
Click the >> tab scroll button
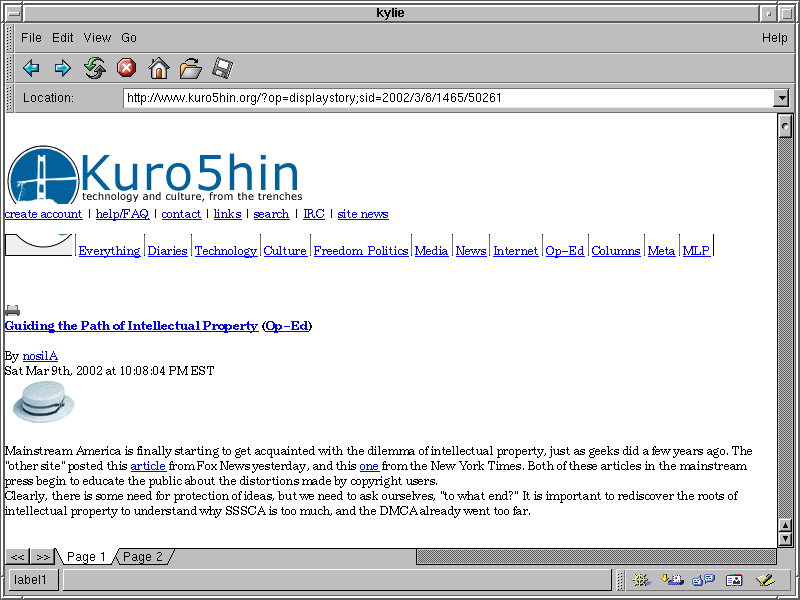click(43, 557)
